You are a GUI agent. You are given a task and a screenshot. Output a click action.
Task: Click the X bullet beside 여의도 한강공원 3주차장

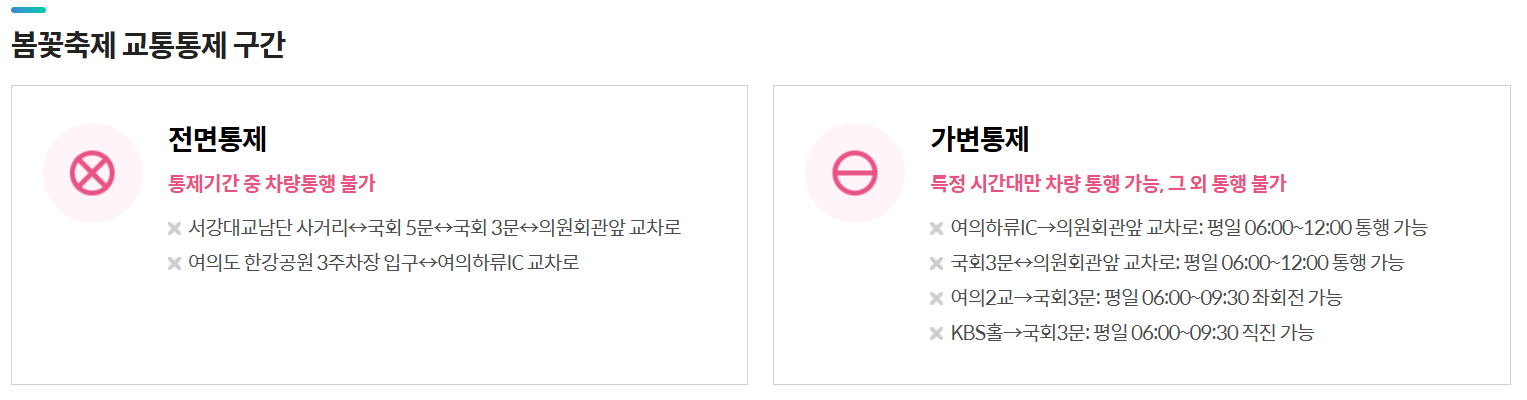point(174,263)
